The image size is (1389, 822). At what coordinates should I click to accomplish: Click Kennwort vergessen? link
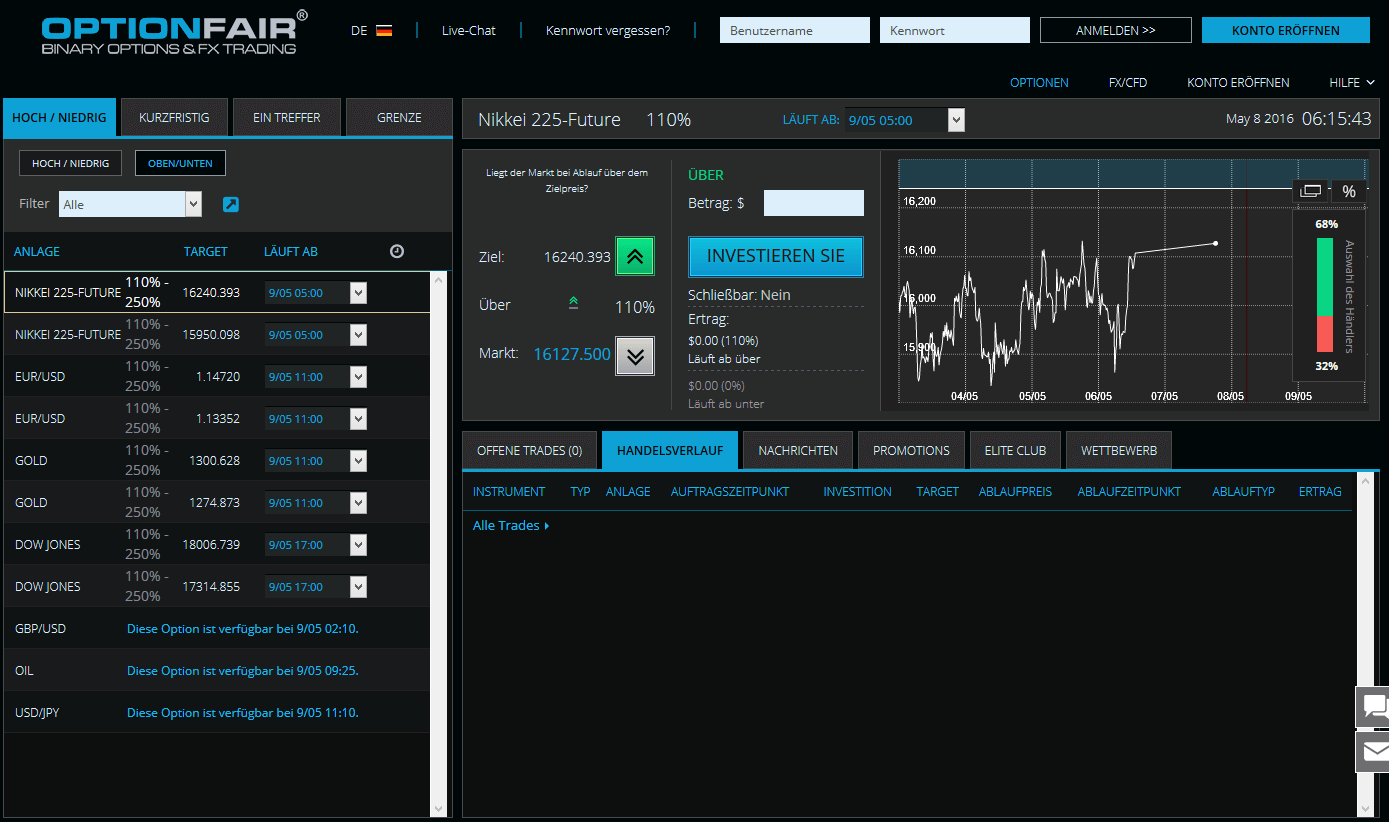click(x=608, y=31)
